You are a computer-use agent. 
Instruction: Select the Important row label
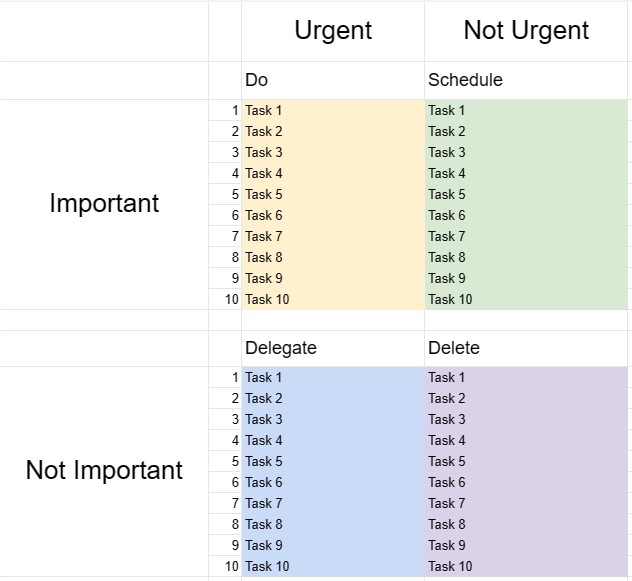(104, 203)
